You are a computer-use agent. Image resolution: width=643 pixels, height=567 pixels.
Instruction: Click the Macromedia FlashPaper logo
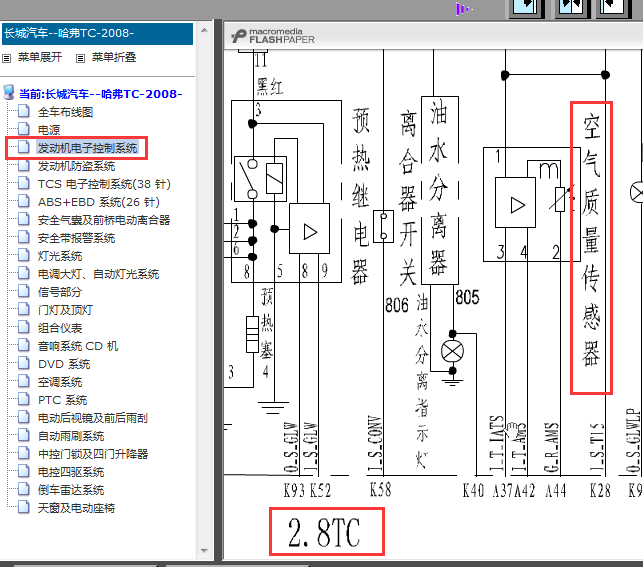click(273, 36)
